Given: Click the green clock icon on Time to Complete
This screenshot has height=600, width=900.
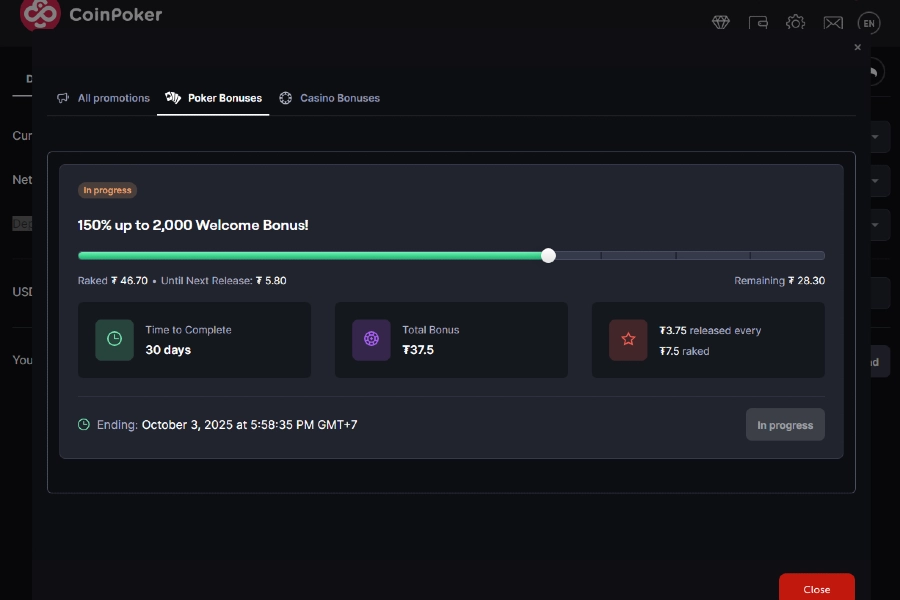Looking at the screenshot, I should 112,340.
